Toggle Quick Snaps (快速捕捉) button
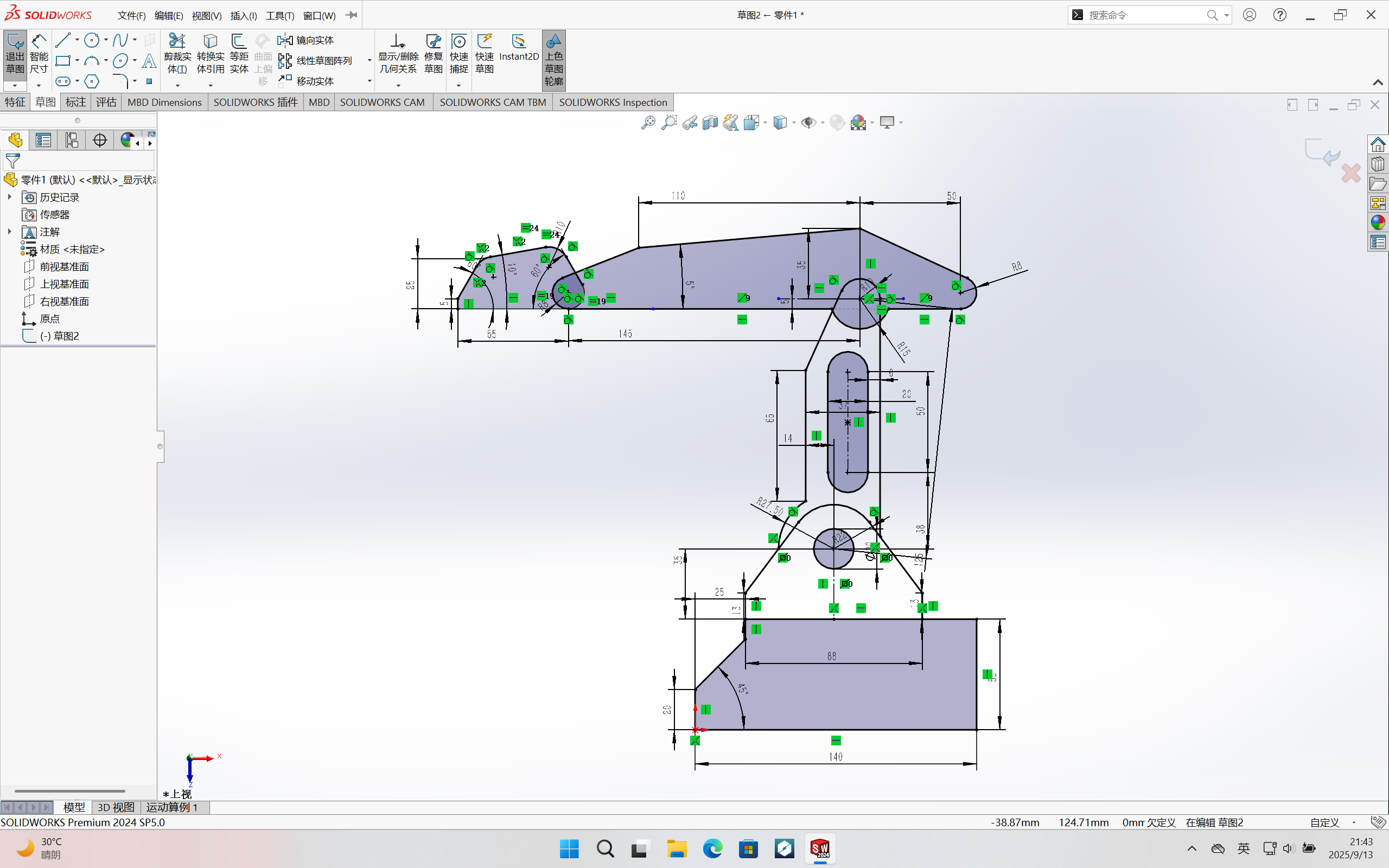The image size is (1389, 868). click(x=458, y=53)
